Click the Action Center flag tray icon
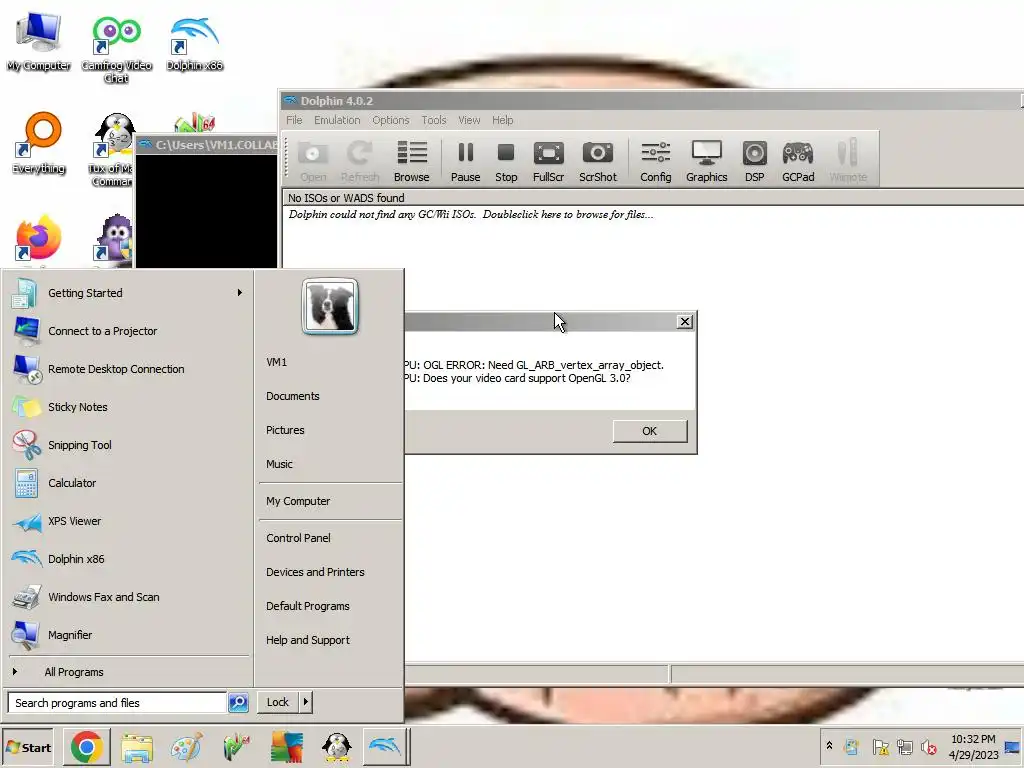Screen dimensions: 1024x768 pyautogui.click(x=880, y=747)
